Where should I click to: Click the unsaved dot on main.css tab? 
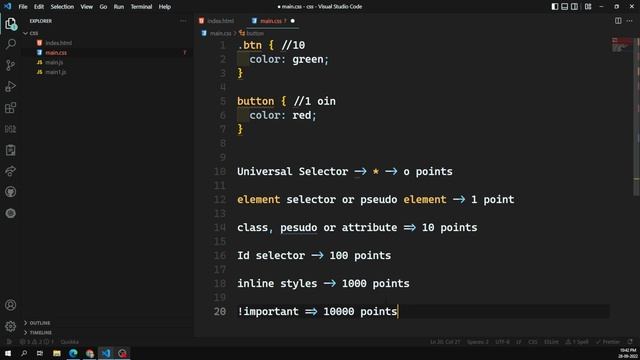[292, 21]
